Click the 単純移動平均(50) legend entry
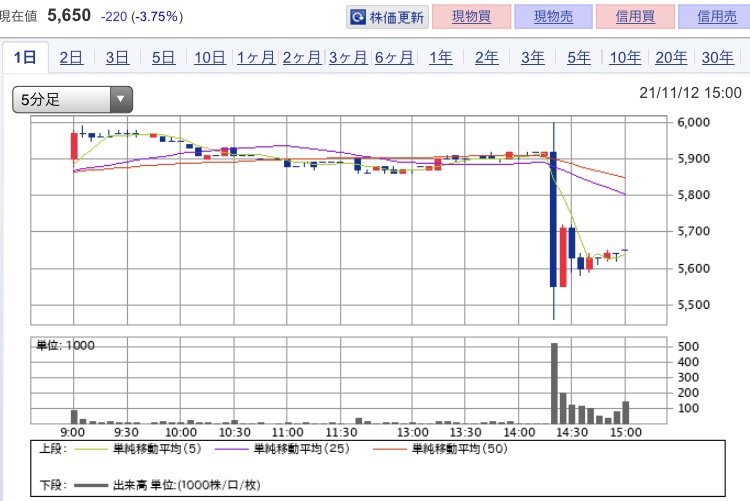 [x=440, y=449]
